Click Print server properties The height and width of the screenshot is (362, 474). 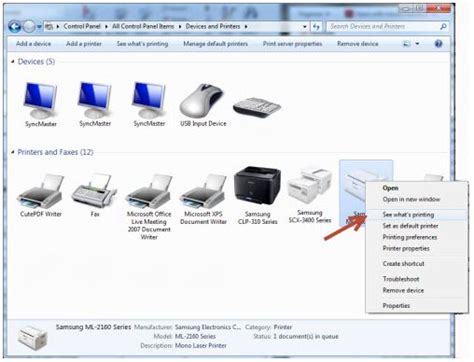pos(292,44)
